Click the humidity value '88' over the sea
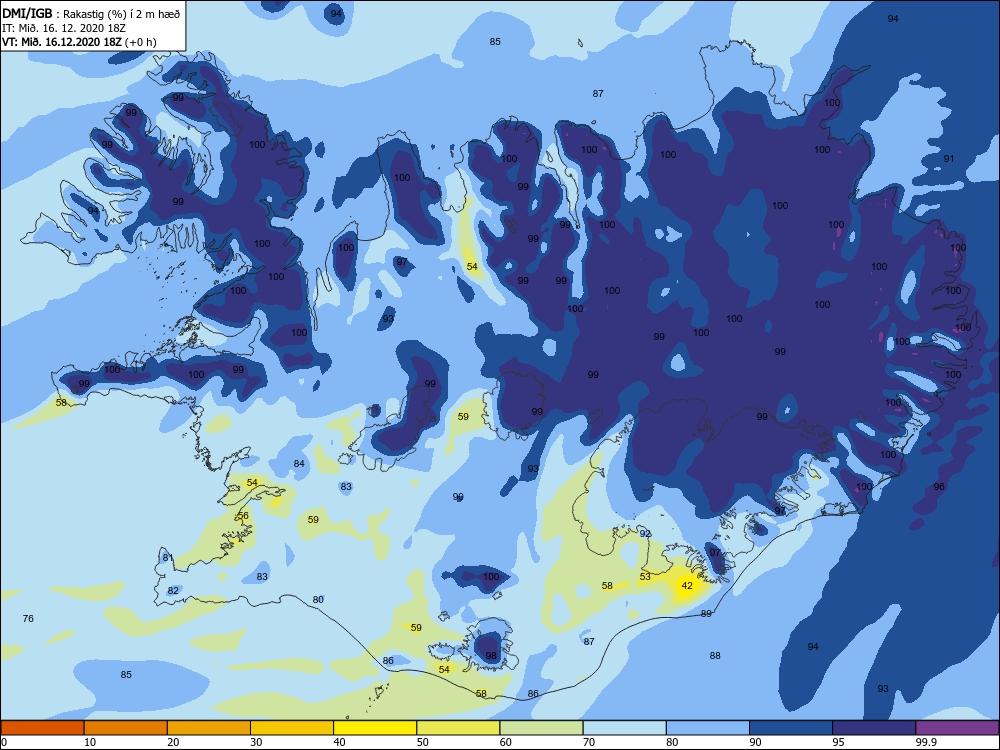 [715, 656]
